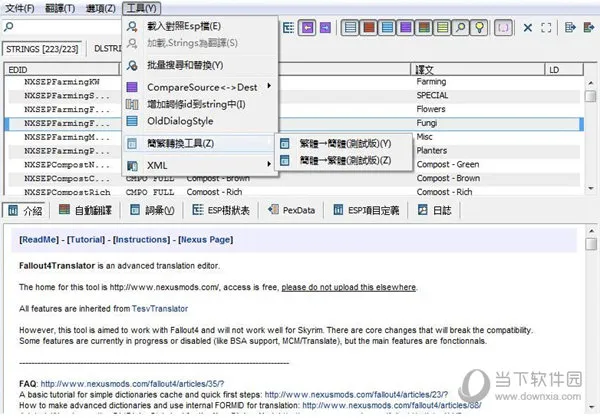Image resolution: width=600 pixels, height=419 pixels.
Task: Click intro panel scrollbar thumb
Action: point(591,244)
